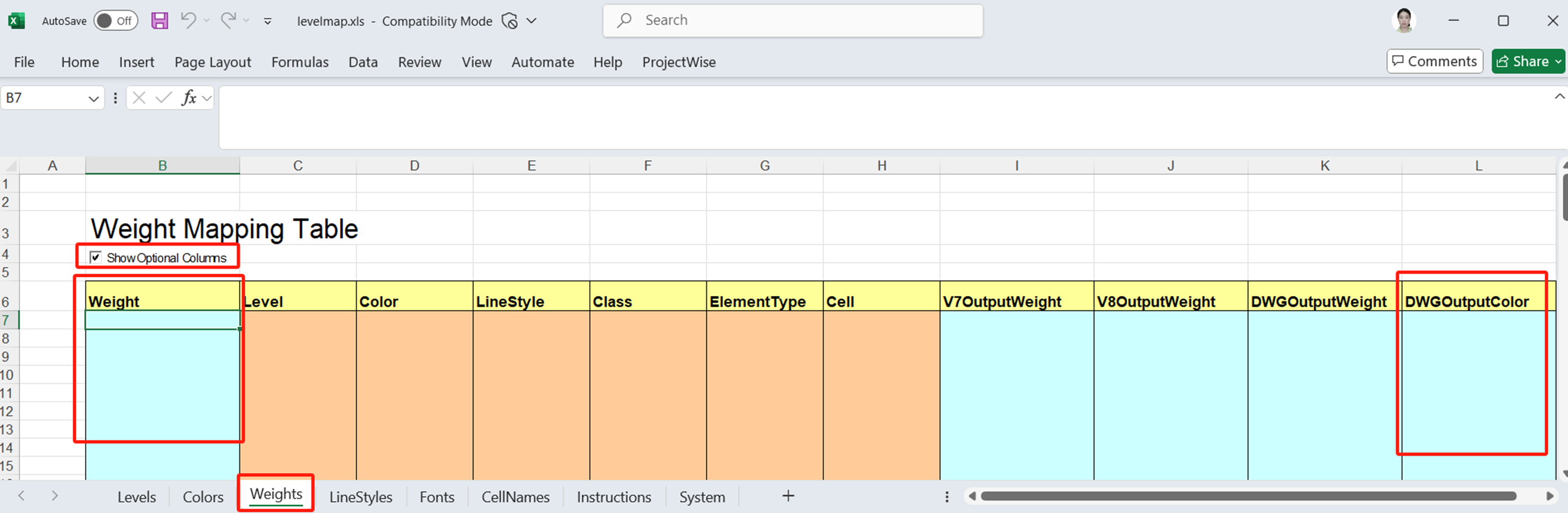This screenshot has height=513, width=1568.
Task: Click the sensitivity label icon beside Compatibility Mode
Action: coord(509,21)
